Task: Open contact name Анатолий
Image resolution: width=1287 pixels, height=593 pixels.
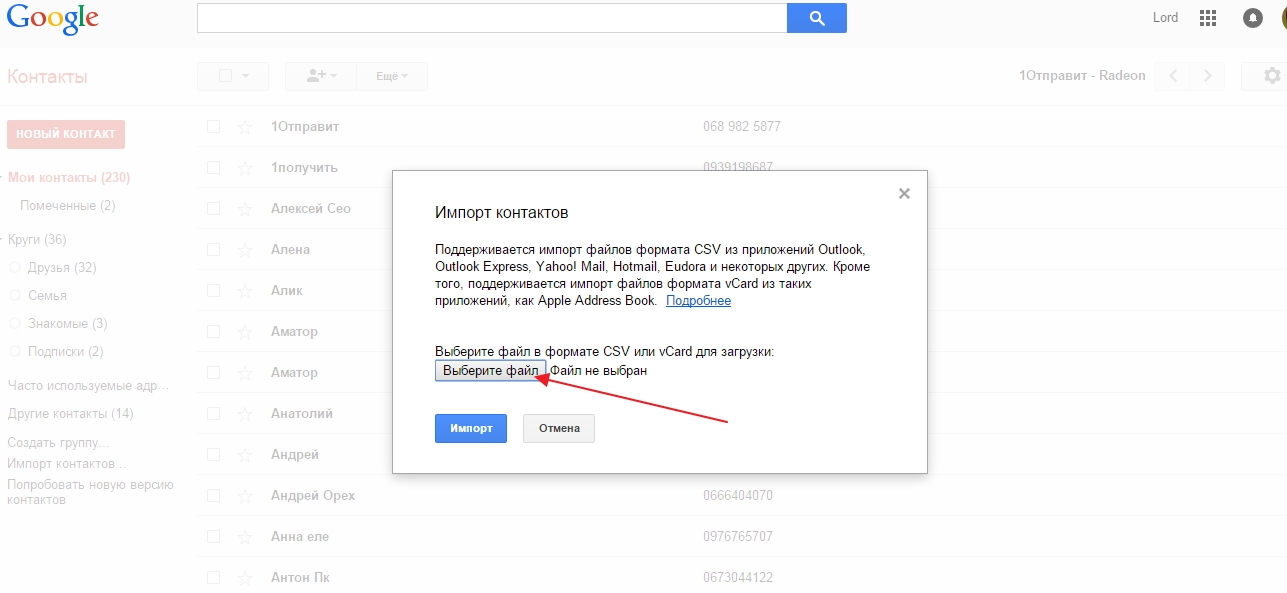Action: (x=302, y=414)
